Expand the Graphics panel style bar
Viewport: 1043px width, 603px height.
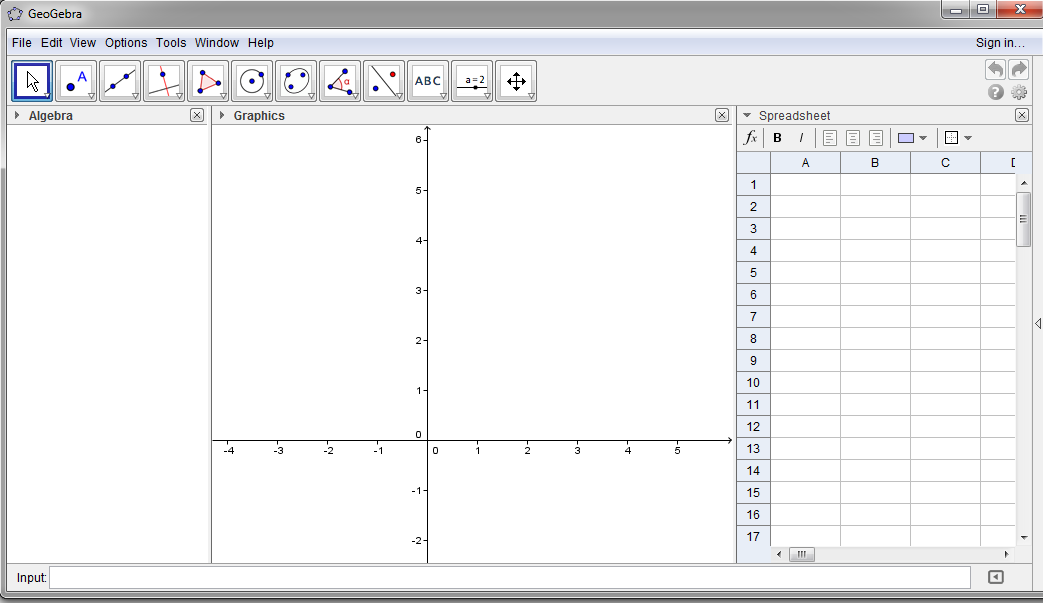point(222,115)
